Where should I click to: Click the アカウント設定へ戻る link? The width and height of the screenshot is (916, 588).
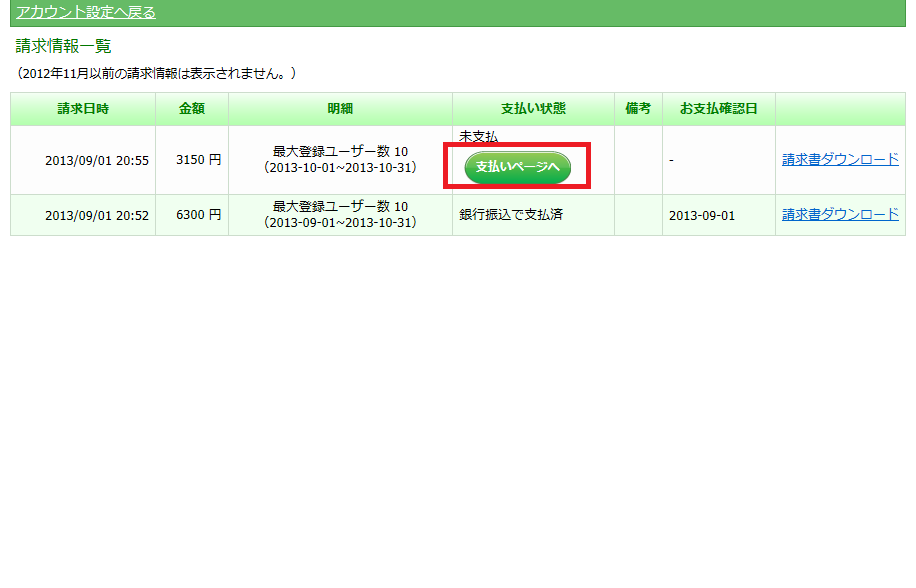[86, 12]
